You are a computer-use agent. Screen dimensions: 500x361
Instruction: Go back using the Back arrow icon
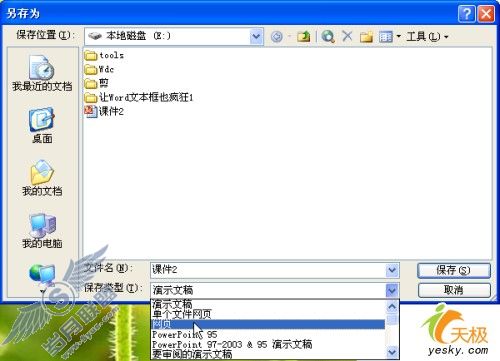pyautogui.click(x=277, y=36)
